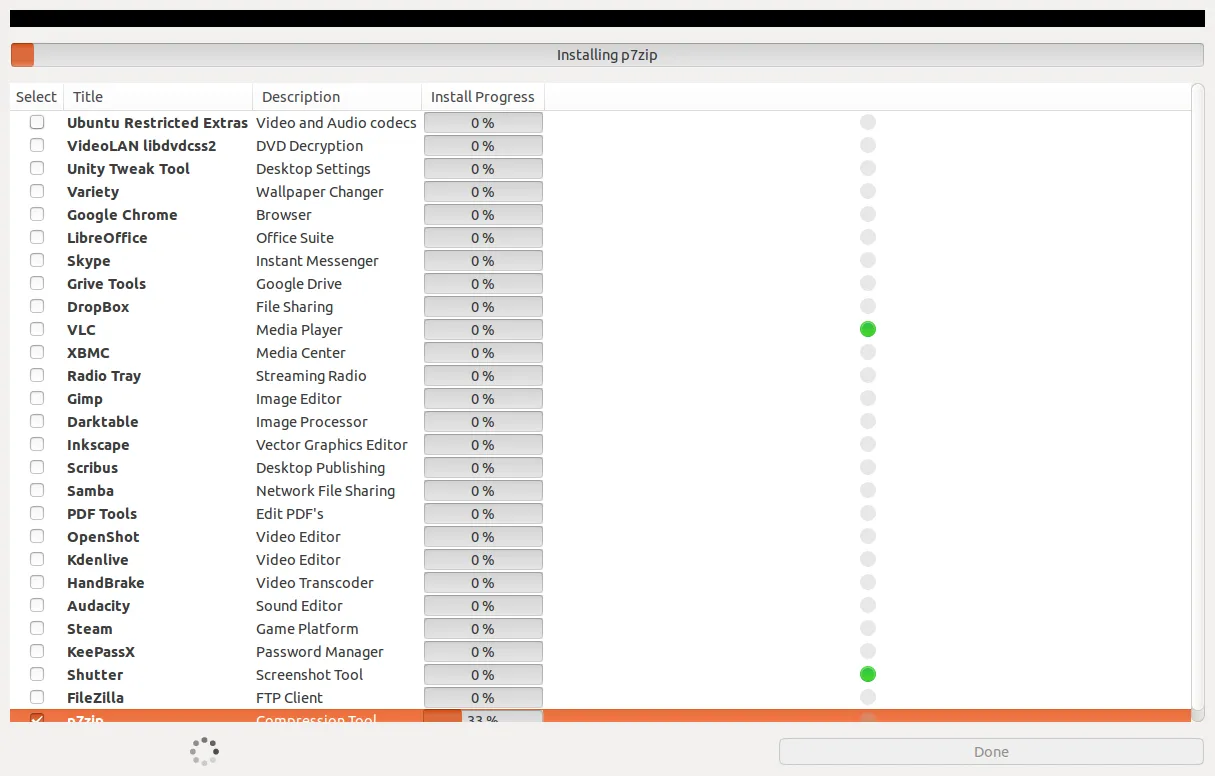This screenshot has height=776, width=1215.
Task: Select the checkbox for FileZilla
Action: pyautogui.click(x=37, y=697)
